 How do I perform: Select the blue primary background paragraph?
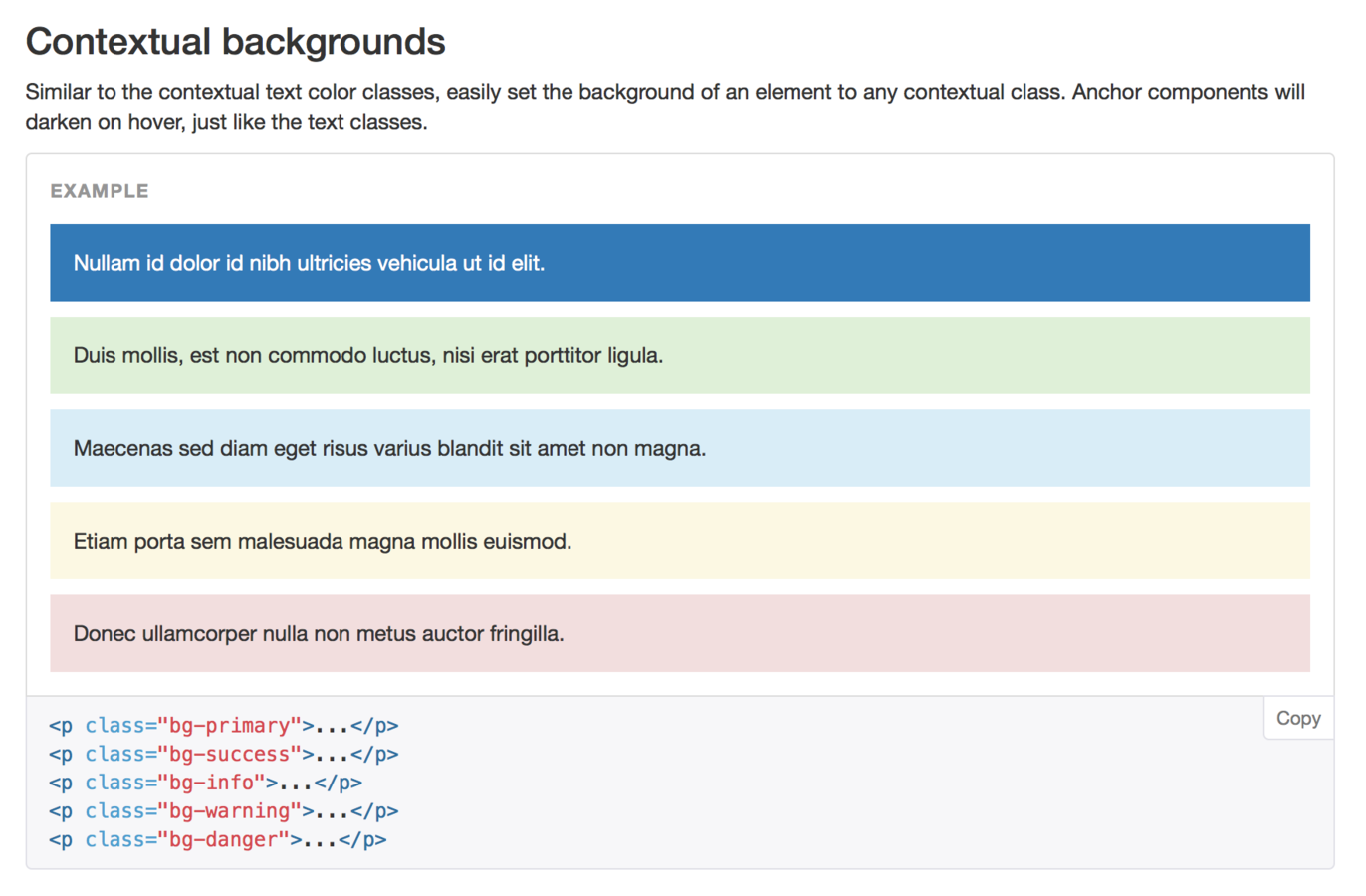(680, 263)
